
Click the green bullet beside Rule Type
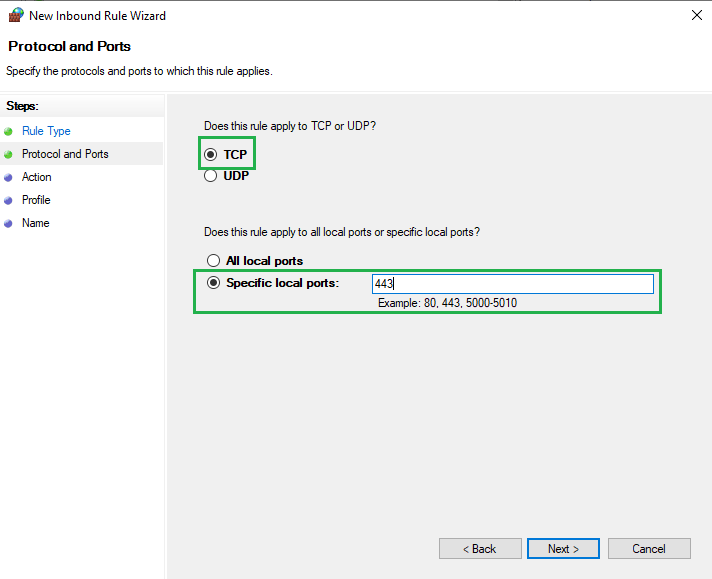tap(8, 132)
